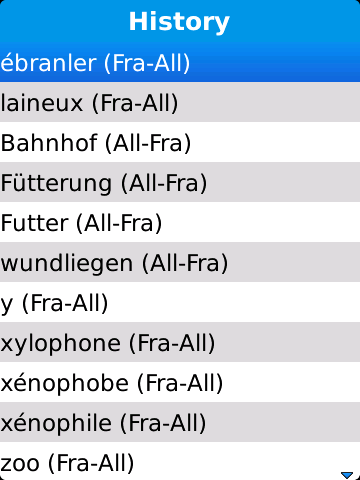Choose the Bahnhof (All-Fra) entry

tap(180, 142)
